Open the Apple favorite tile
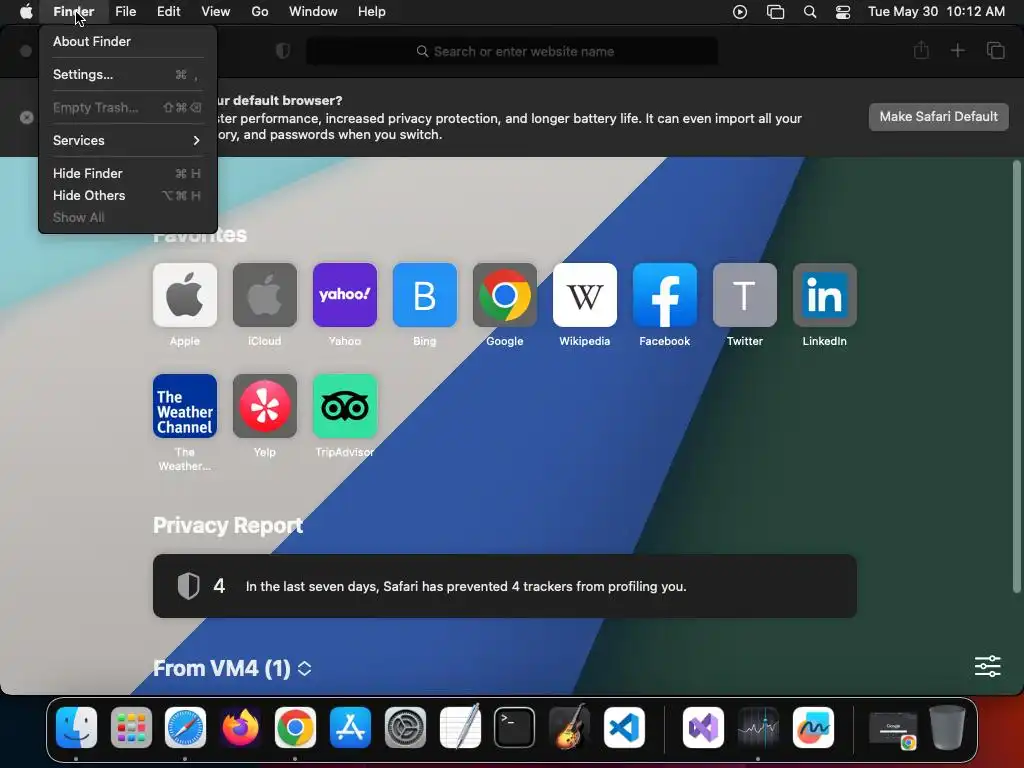 (x=185, y=295)
